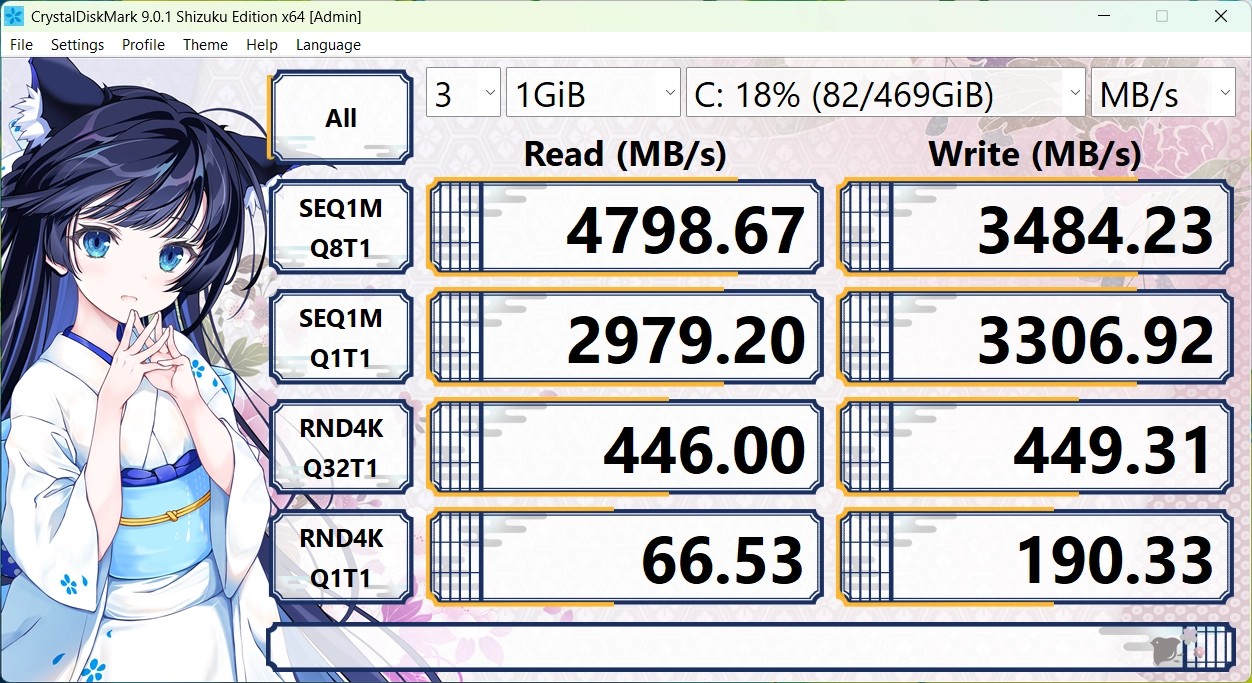Expand the 1GiB test size dropdown
This screenshot has height=683, width=1252.
(593, 94)
